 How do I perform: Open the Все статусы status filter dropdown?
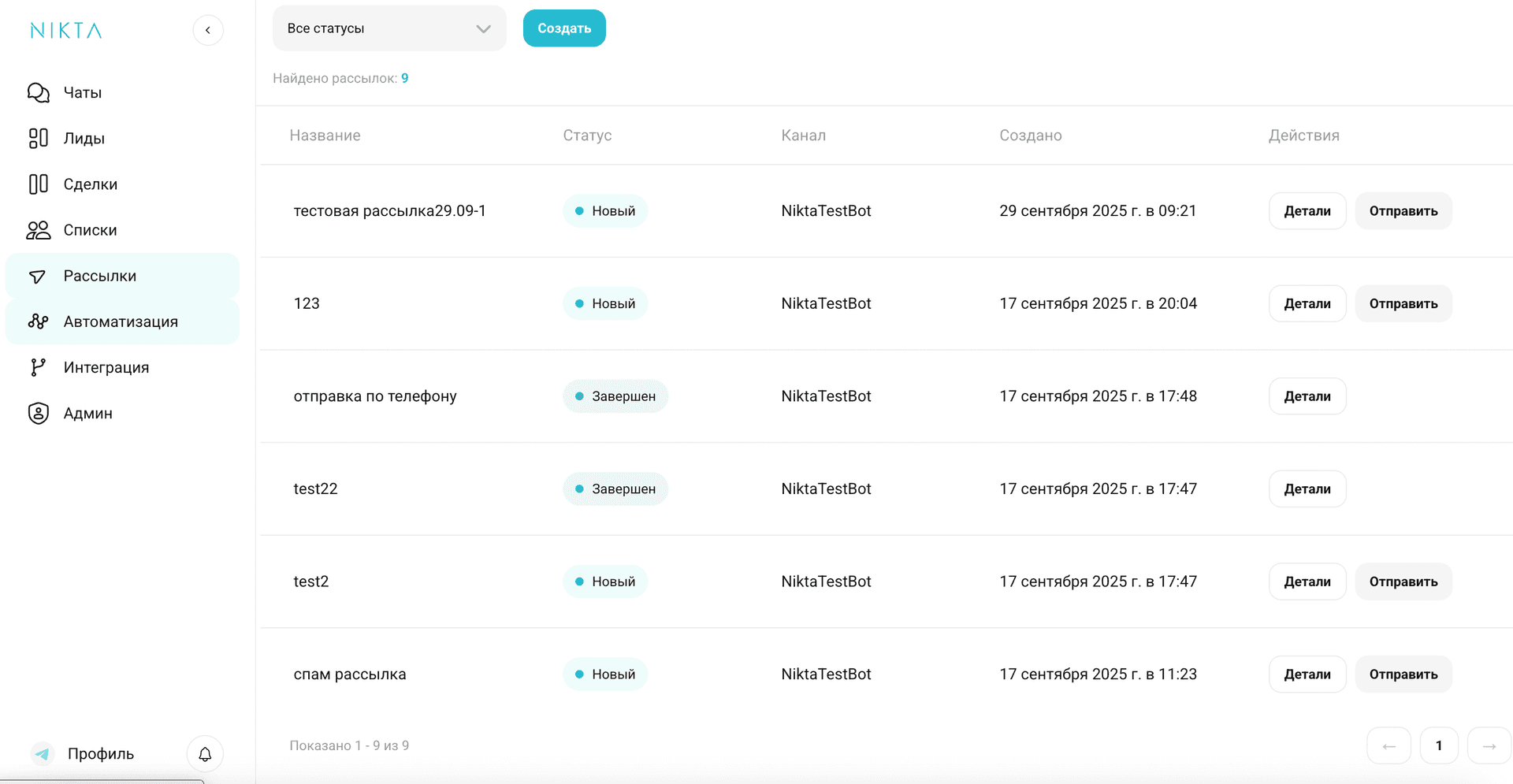coord(388,28)
